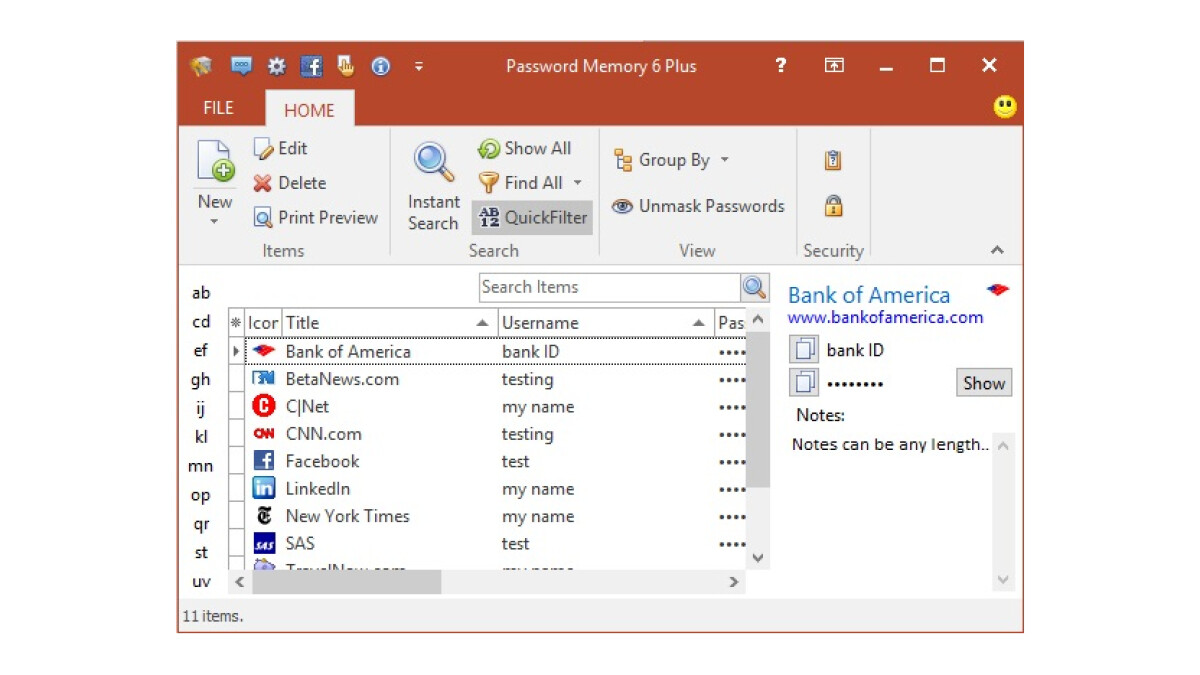Filter by letters ef
Image resolution: width=1200 pixels, height=675 pixels.
[x=201, y=351]
